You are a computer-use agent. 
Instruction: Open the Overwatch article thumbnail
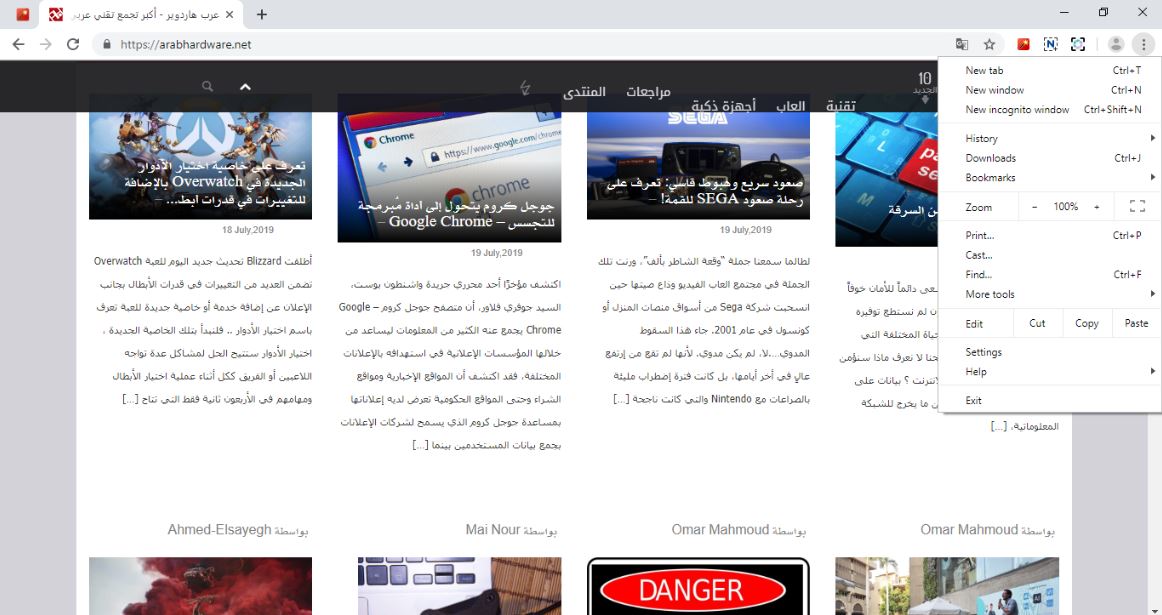[x=200, y=165]
